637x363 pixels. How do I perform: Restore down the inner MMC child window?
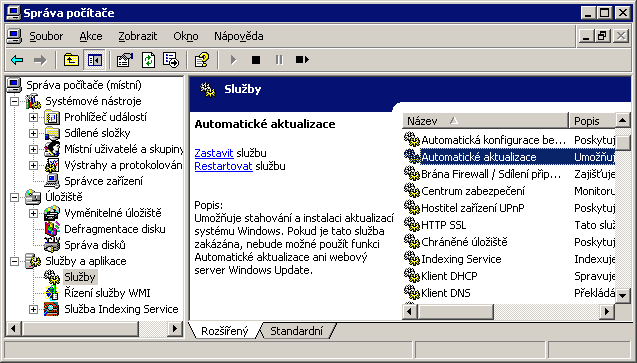tap(602, 37)
